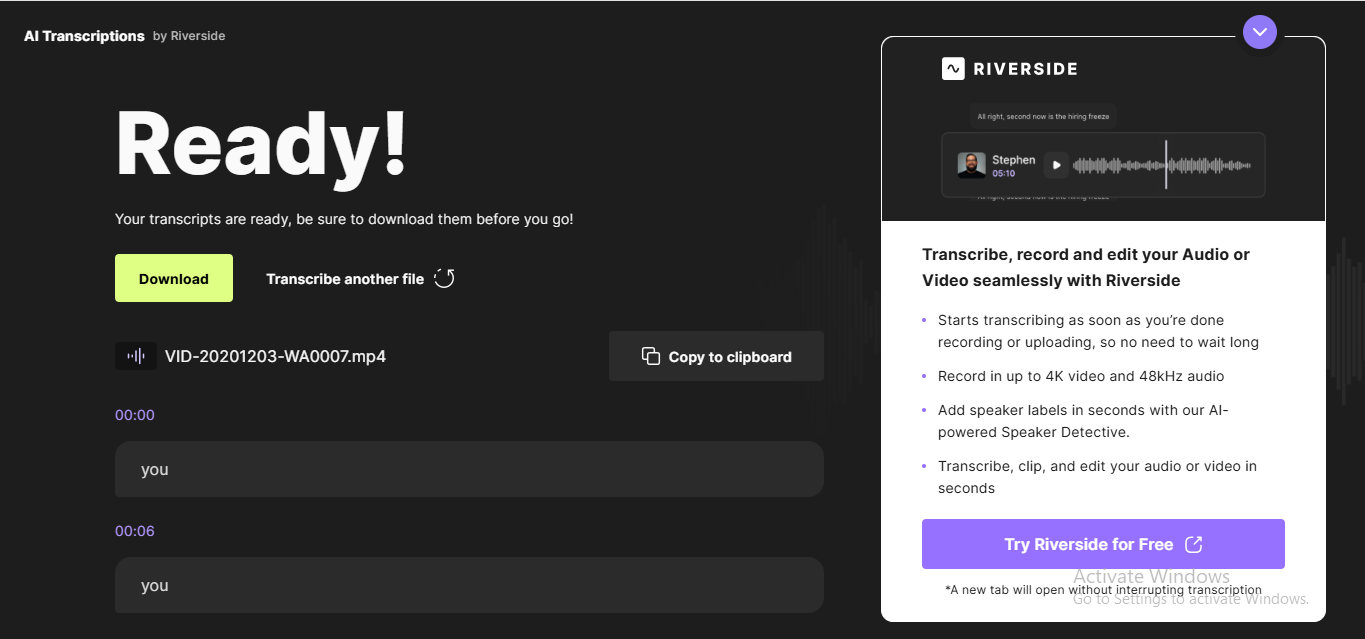This screenshot has height=639, width=1365.
Task: Click the 05:10 duration label
Action: pyautogui.click(x=1003, y=173)
